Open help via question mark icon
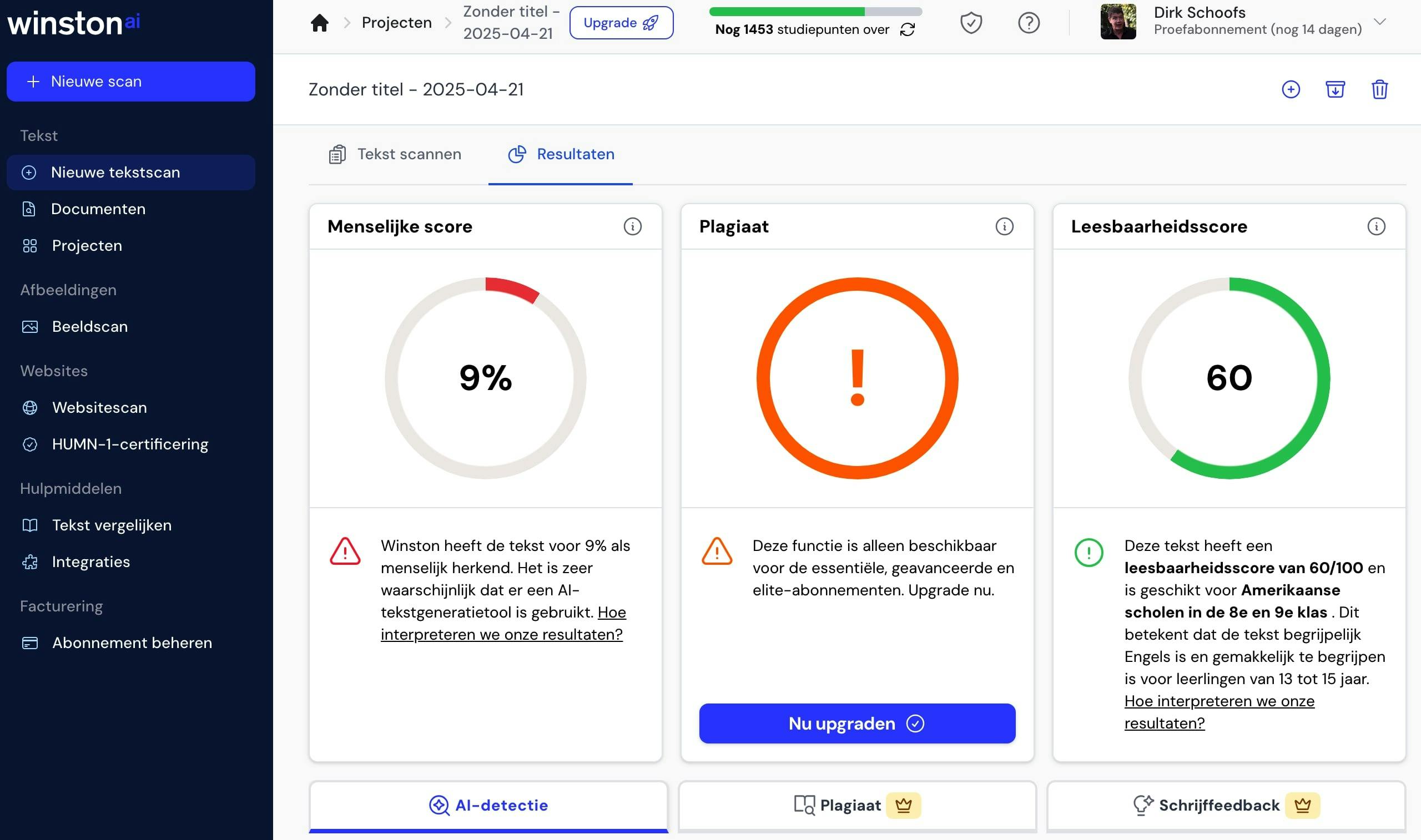1421x840 pixels. (1029, 23)
